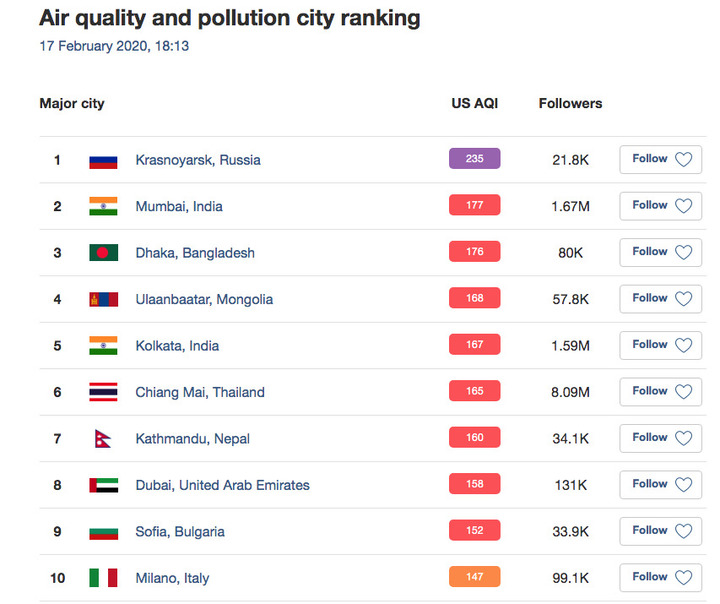This screenshot has width=720, height=604.
Task: Click the Followers column header
Action: click(x=570, y=103)
